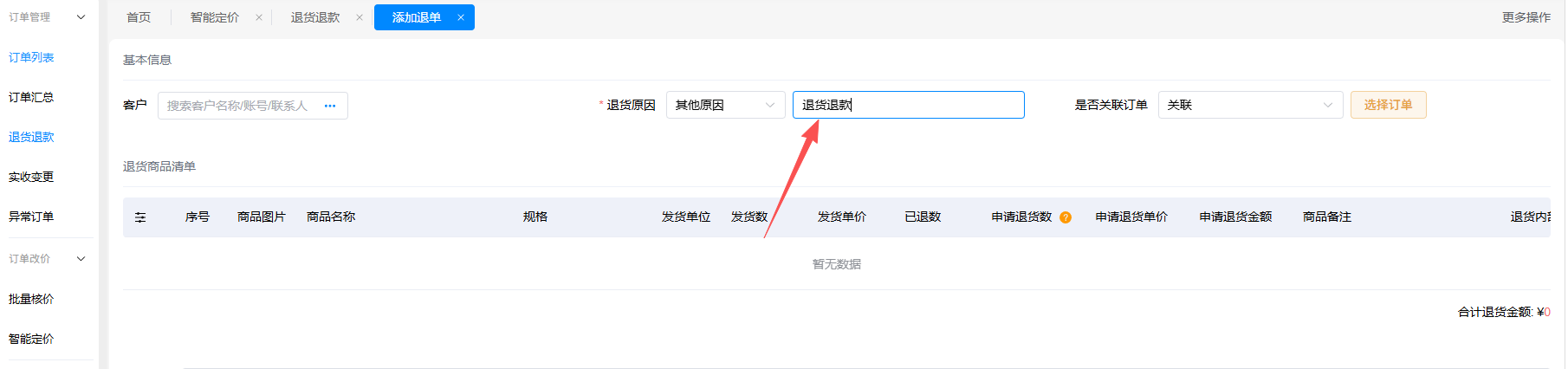Viewport: 1568px width, 369px height.
Task: Click the column settings icon in table header
Action: [140, 217]
